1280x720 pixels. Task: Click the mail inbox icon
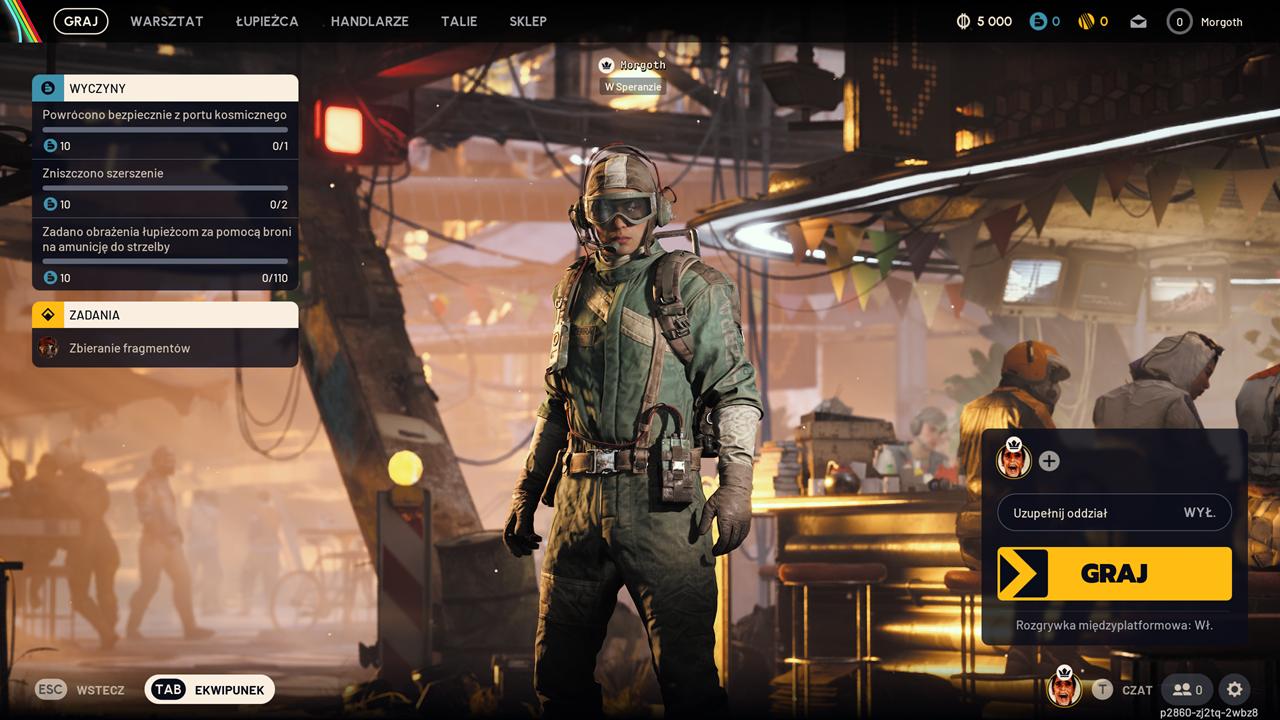click(1138, 21)
